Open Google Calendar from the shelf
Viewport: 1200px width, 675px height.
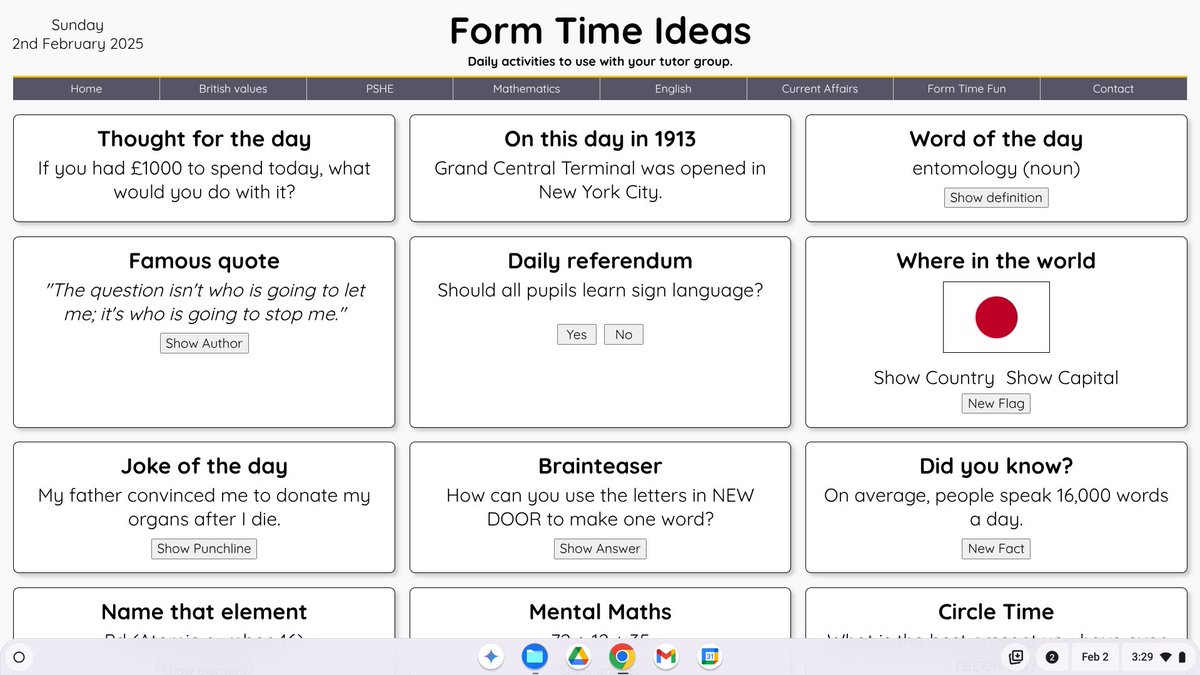[710, 657]
